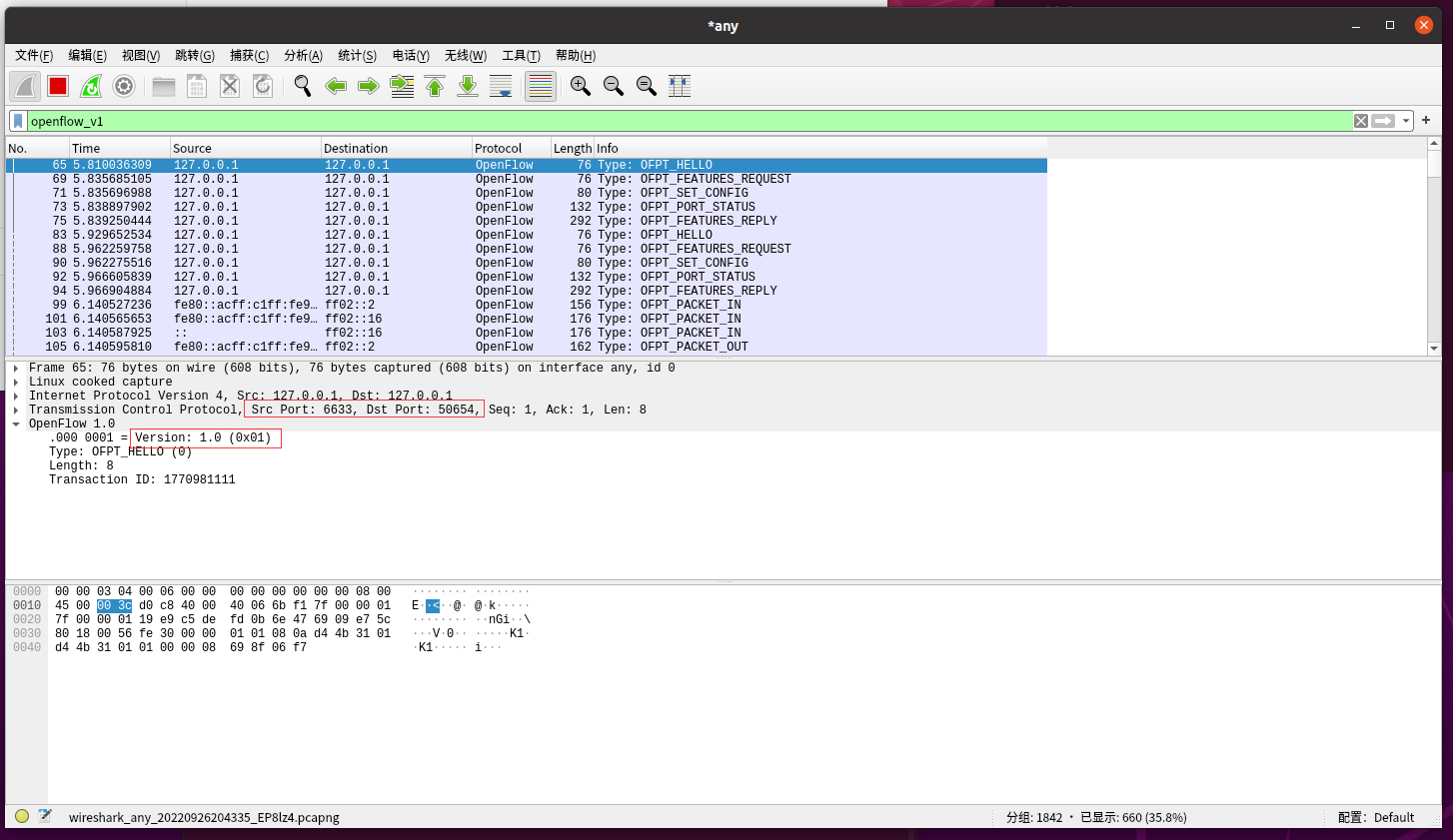Select packet 75 OFPT_FEATURES_REPLY
The width and height of the screenshot is (1453, 840).
tap(527, 222)
